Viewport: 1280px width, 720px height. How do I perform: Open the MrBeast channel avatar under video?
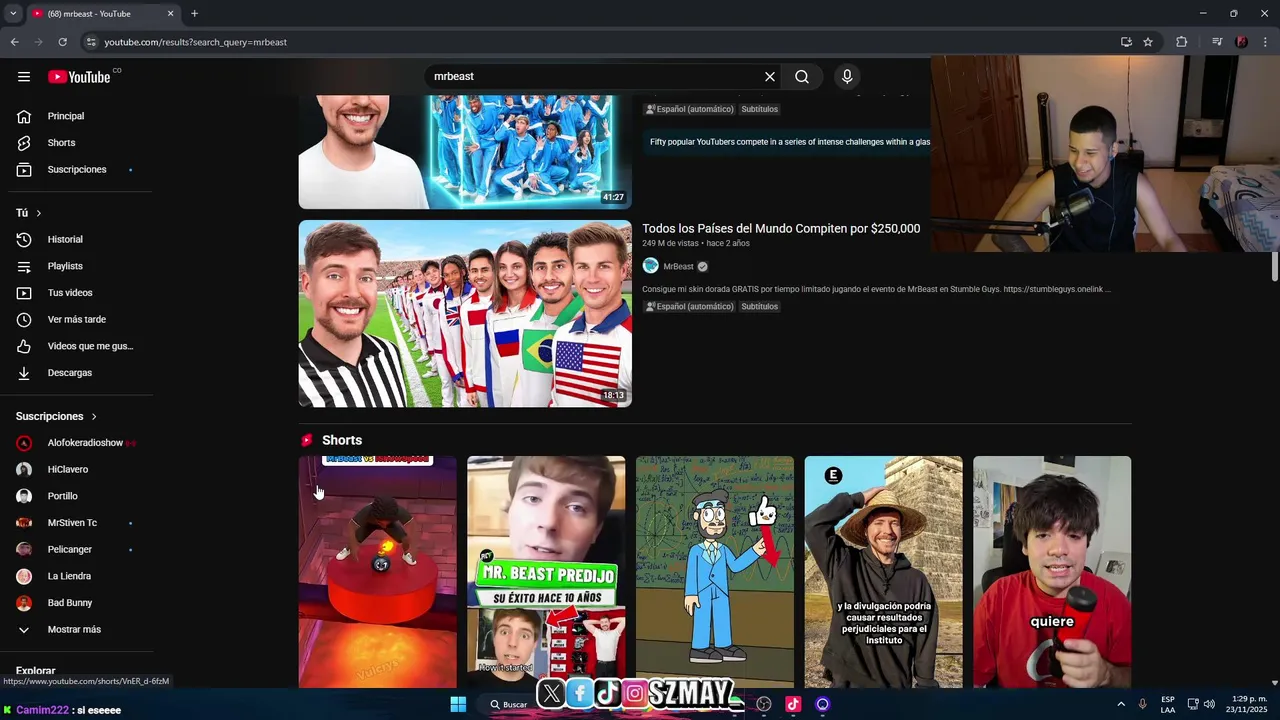(651, 266)
